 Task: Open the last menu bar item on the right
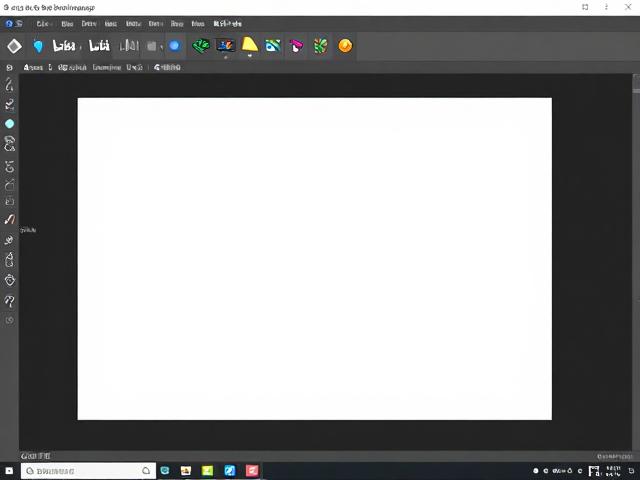pyautogui.click(x=228, y=24)
